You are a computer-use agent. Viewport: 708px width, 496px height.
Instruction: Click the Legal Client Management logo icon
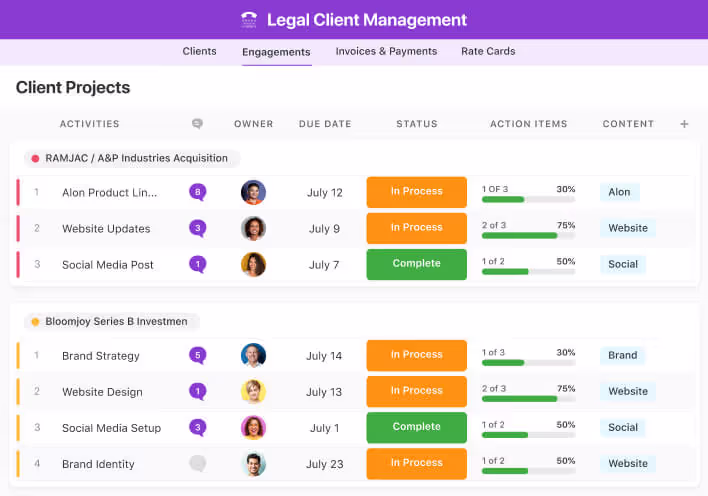tap(249, 20)
